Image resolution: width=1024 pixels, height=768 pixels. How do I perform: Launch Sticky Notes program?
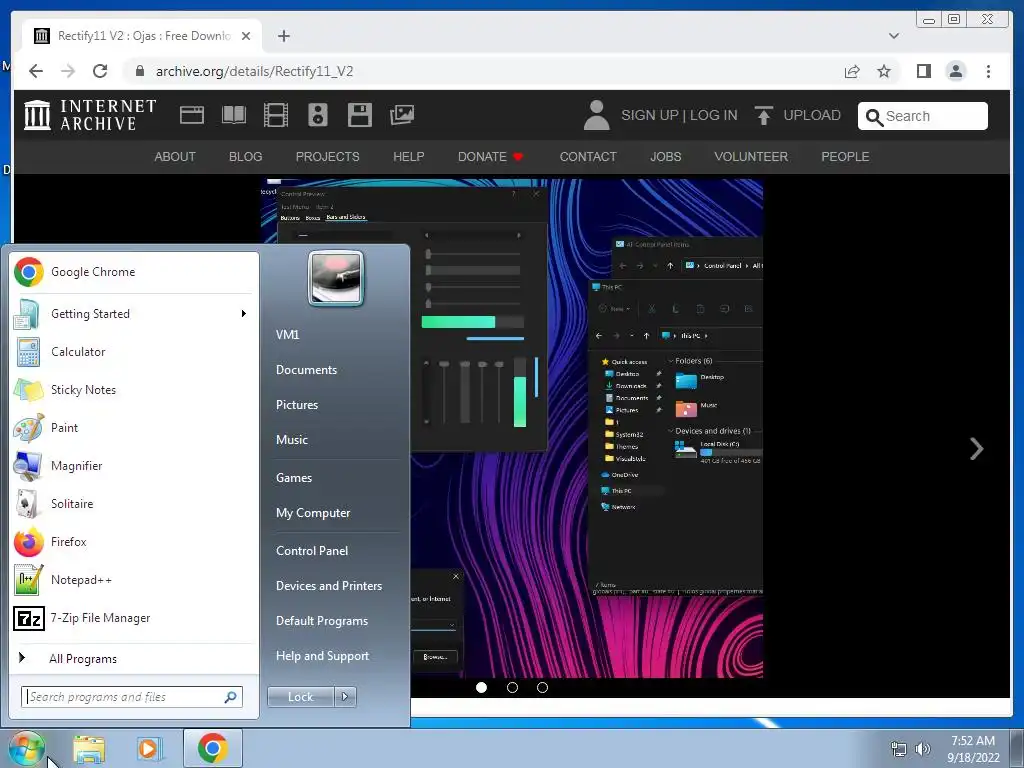click(x=134, y=390)
